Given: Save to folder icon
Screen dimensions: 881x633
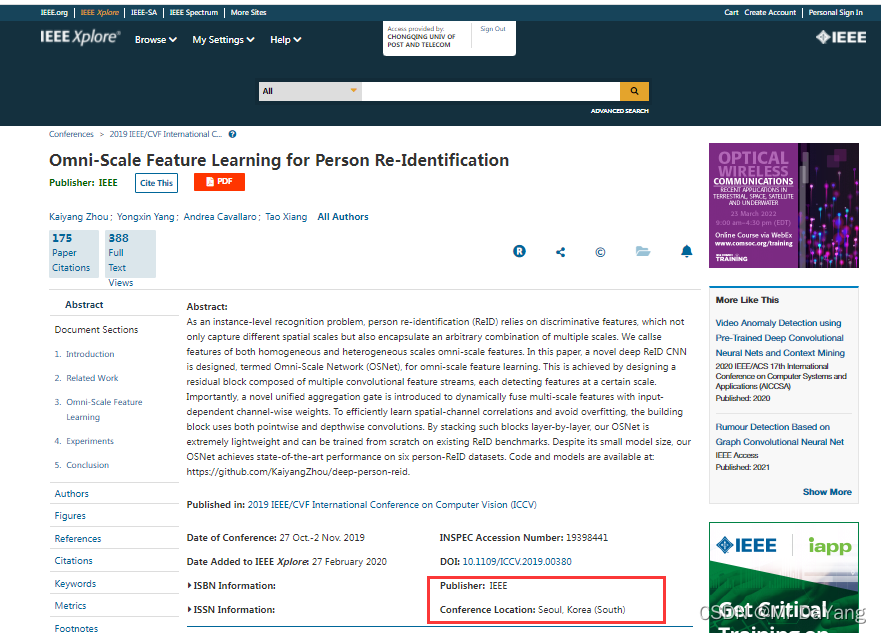Looking at the screenshot, I should pyautogui.click(x=643, y=251).
